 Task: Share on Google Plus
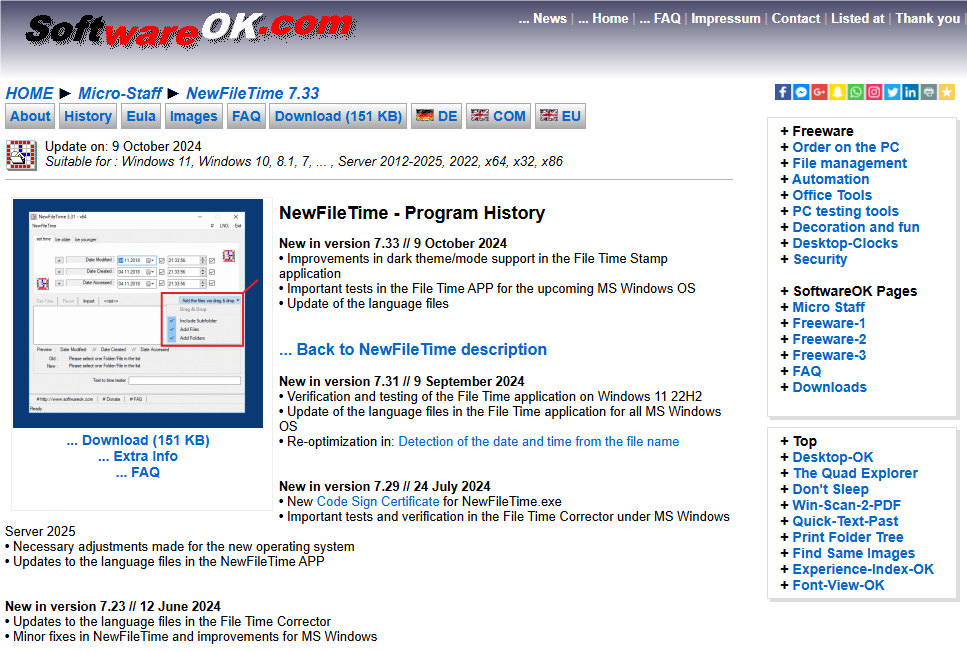click(x=819, y=93)
